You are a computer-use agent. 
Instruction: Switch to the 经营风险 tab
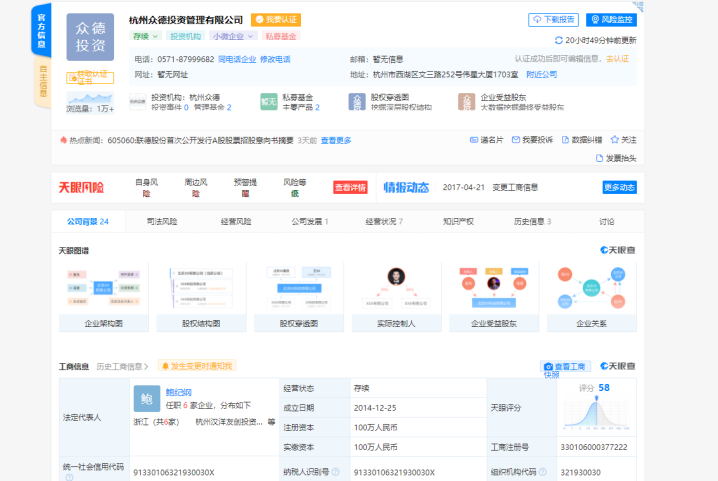point(236,222)
